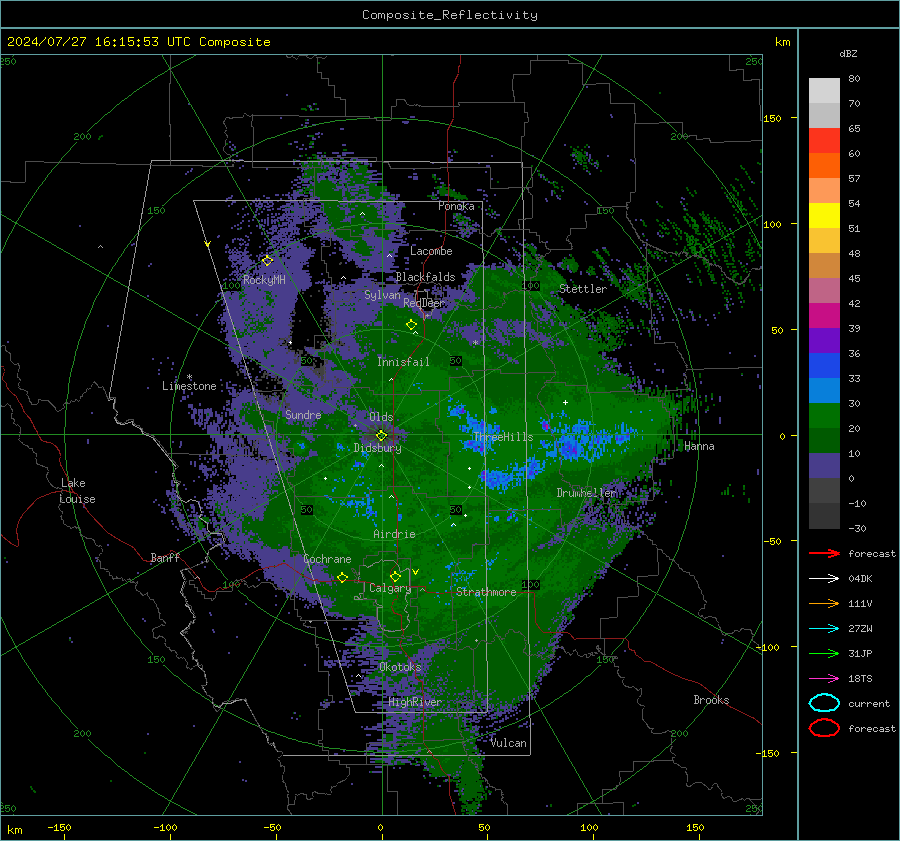Click the Okotoks city label
Image resolution: width=900 pixels, height=841 pixels.
[x=400, y=667]
